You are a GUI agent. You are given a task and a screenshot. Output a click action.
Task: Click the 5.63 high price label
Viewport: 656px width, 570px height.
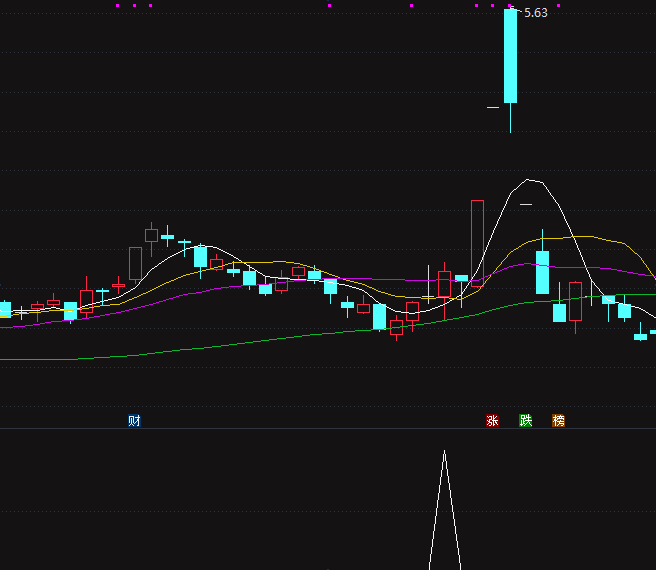pos(536,13)
